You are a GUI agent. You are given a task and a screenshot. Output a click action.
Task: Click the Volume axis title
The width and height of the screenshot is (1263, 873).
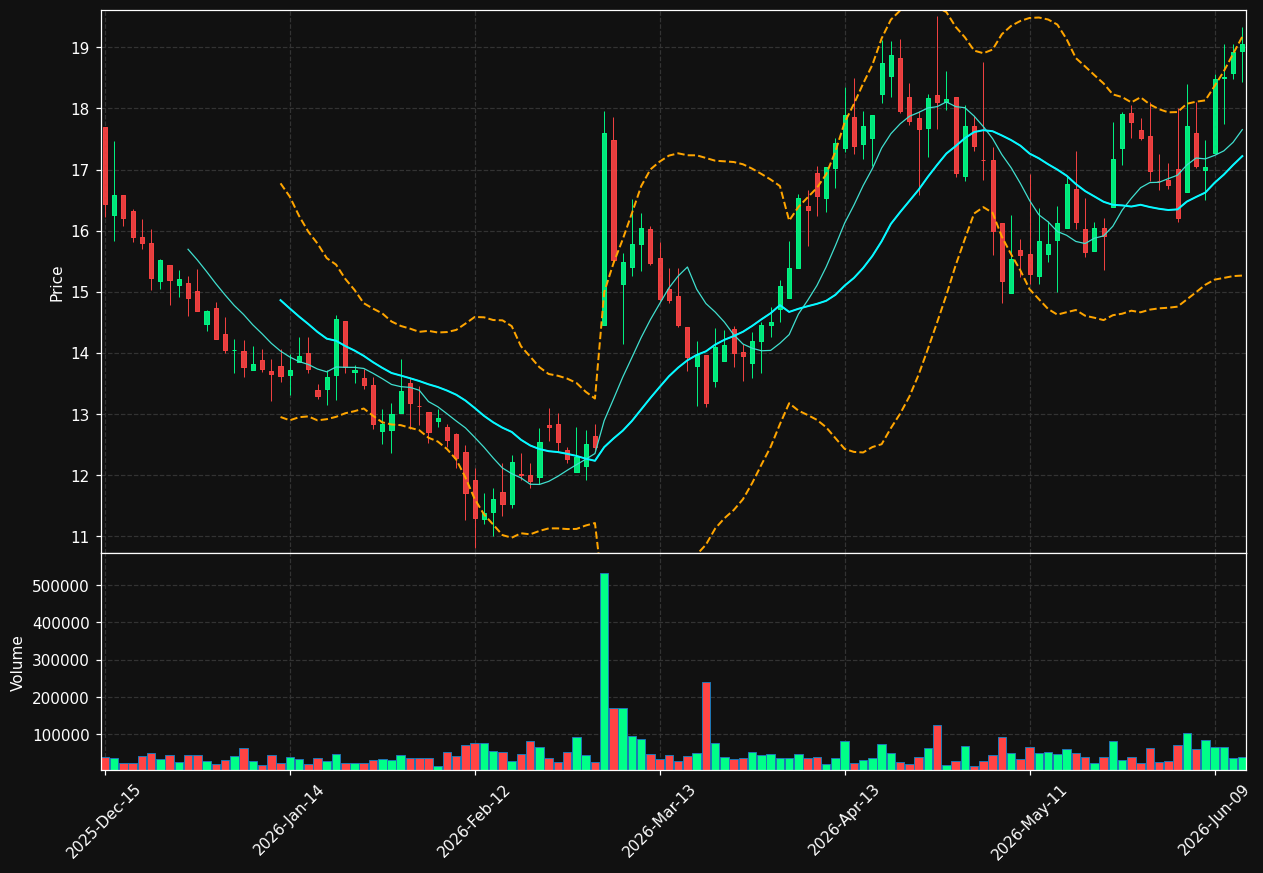[17, 663]
